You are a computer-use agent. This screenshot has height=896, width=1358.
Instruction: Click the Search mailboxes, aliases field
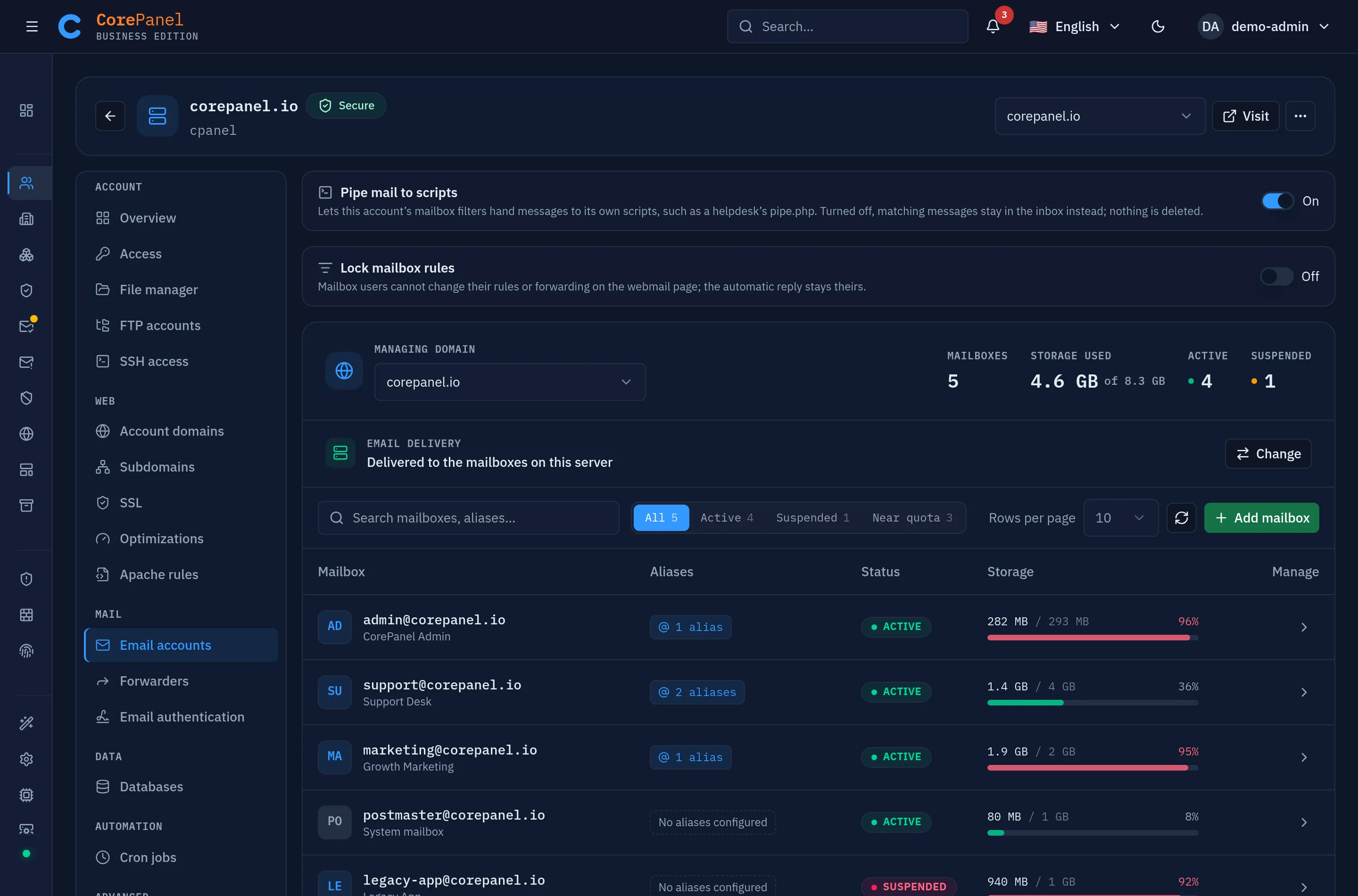click(468, 518)
